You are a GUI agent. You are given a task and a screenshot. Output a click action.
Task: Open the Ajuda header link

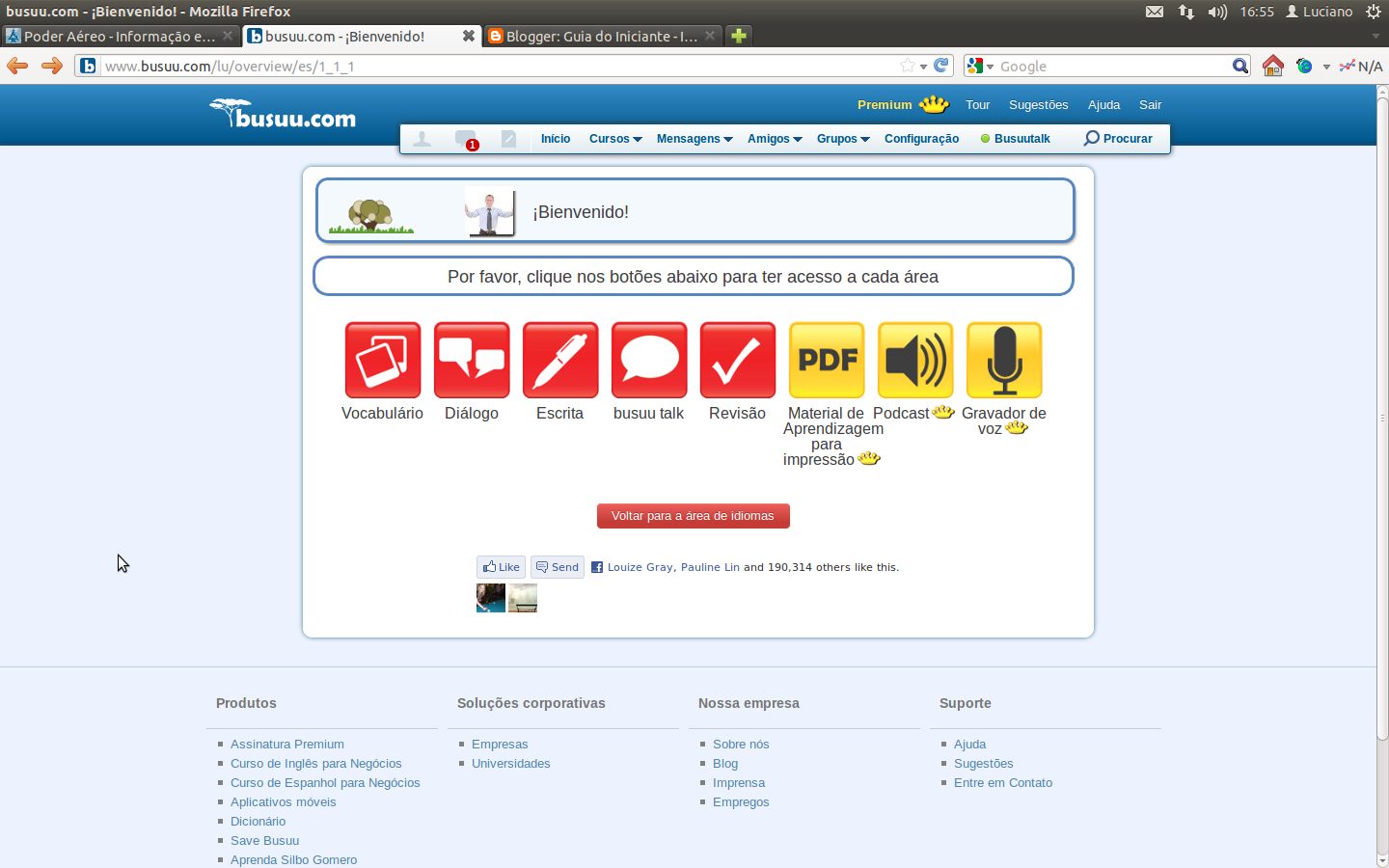(1104, 105)
